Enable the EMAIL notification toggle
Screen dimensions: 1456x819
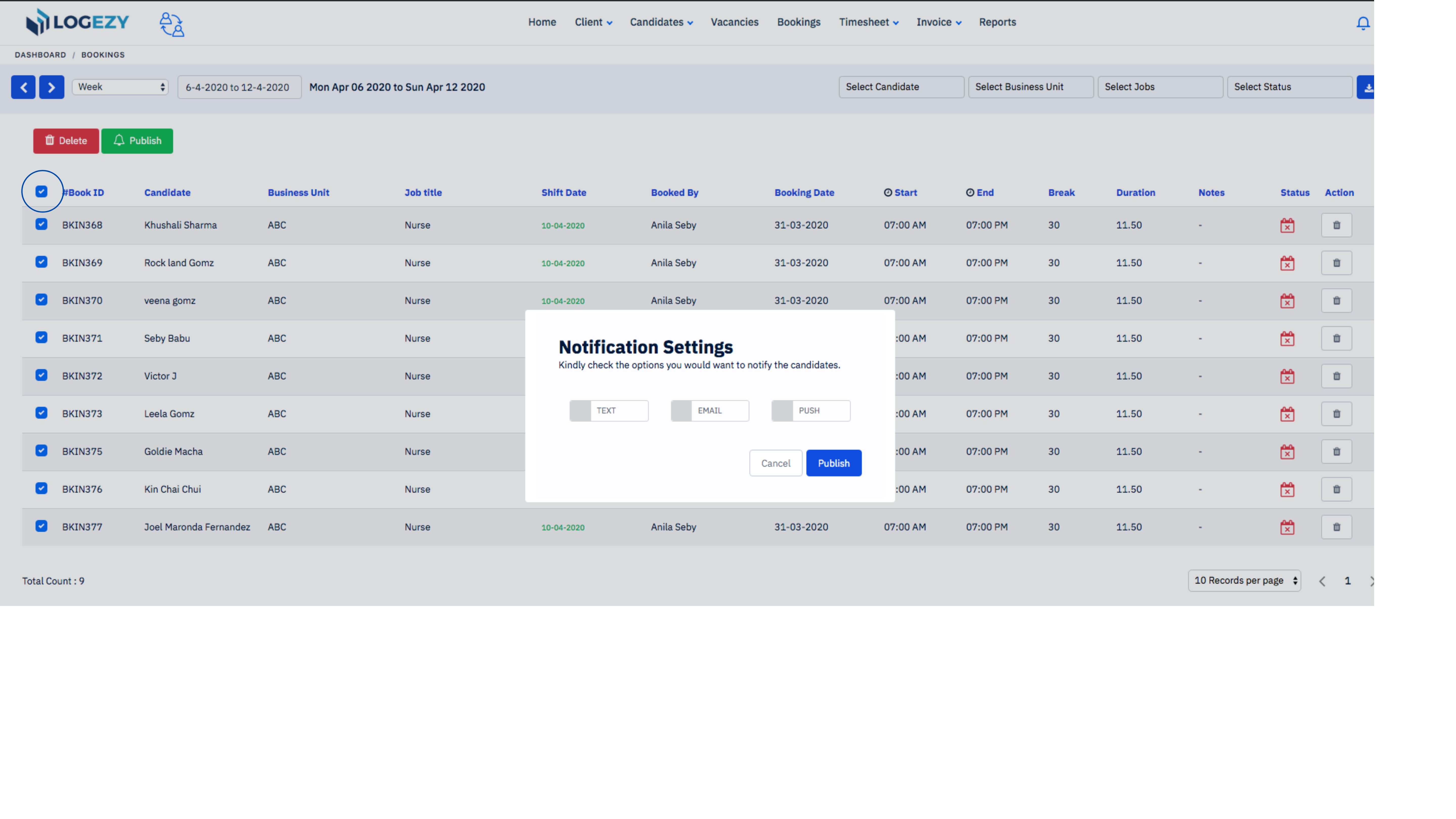point(710,411)
